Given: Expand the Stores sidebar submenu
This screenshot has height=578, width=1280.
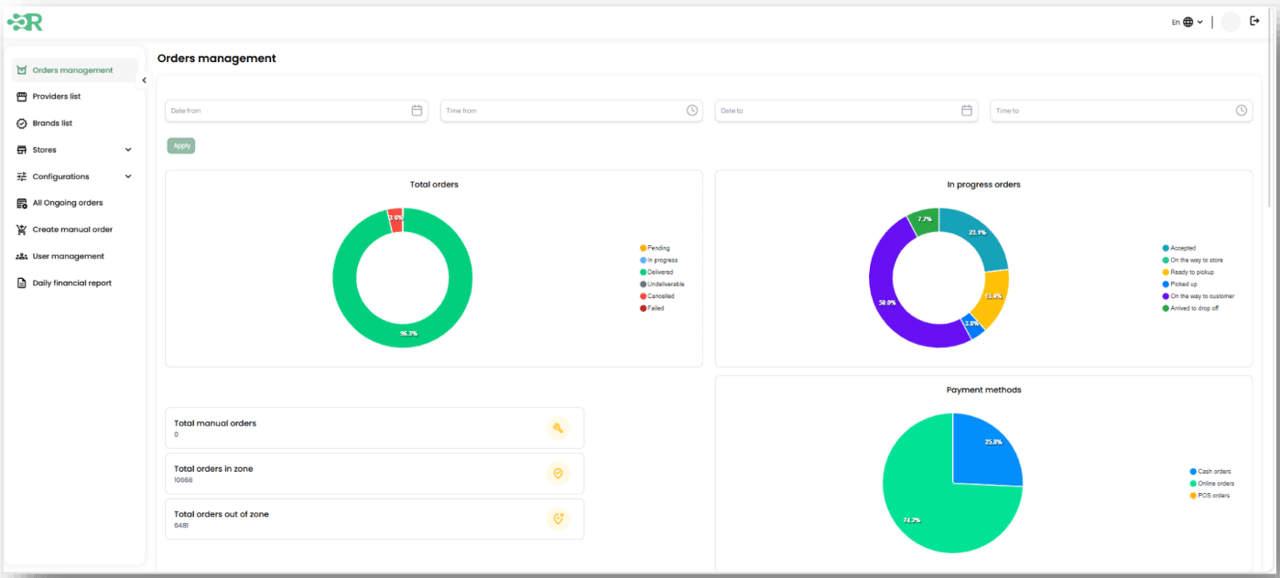Looking at the screenshot, I should [128, 150].
